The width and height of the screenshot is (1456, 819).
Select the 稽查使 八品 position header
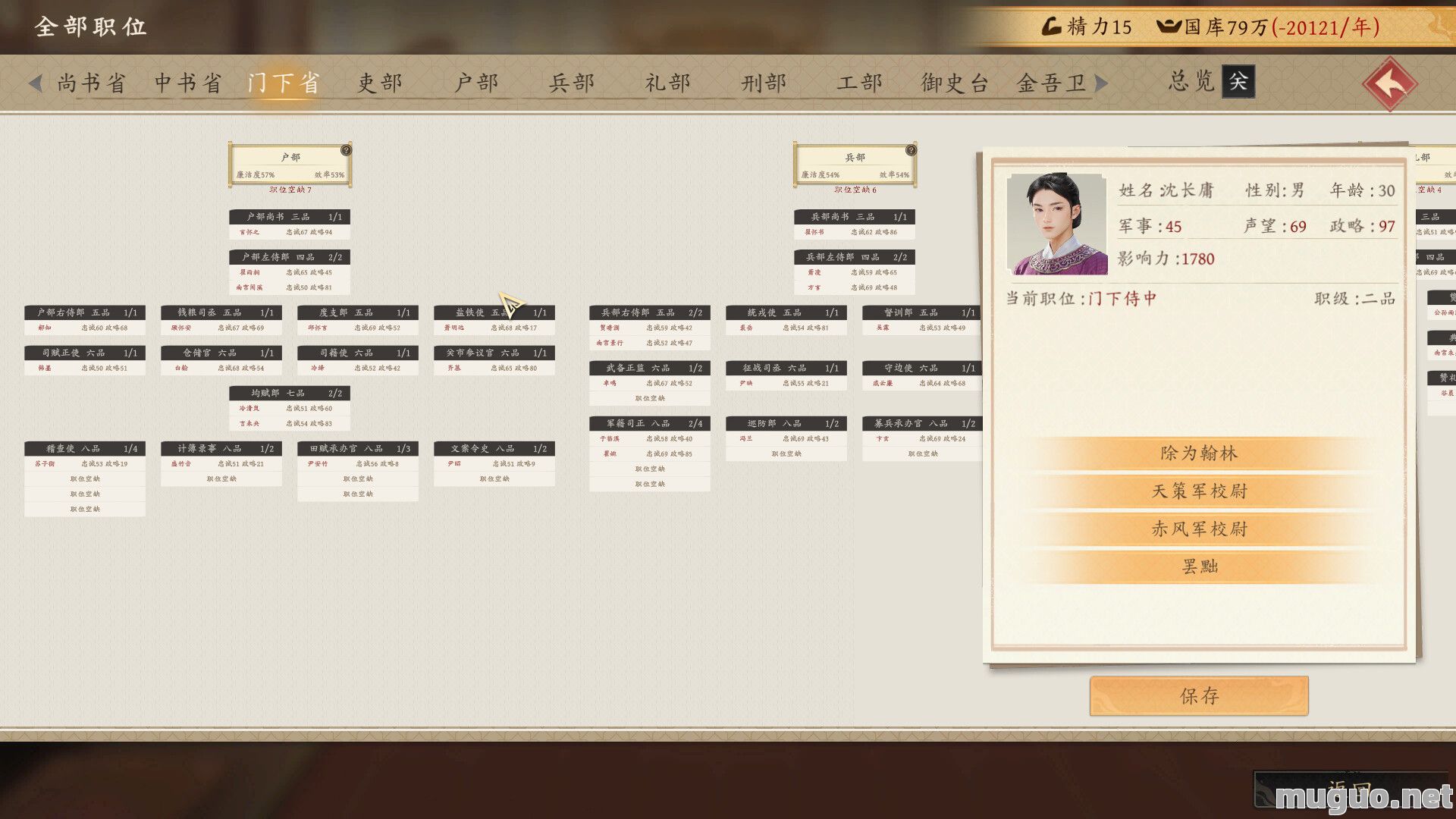click(85, 448)
